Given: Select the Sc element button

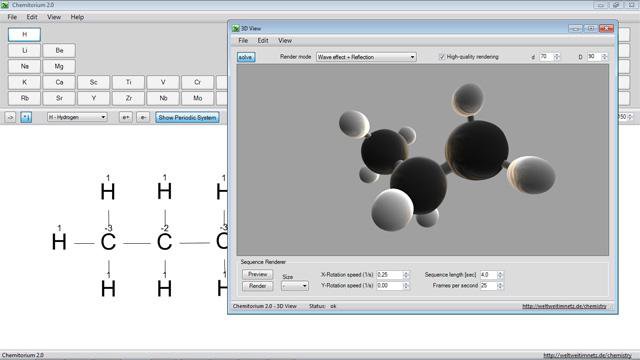Looking at the screenshot, I should pyautogui.click(x=94, y=82).
